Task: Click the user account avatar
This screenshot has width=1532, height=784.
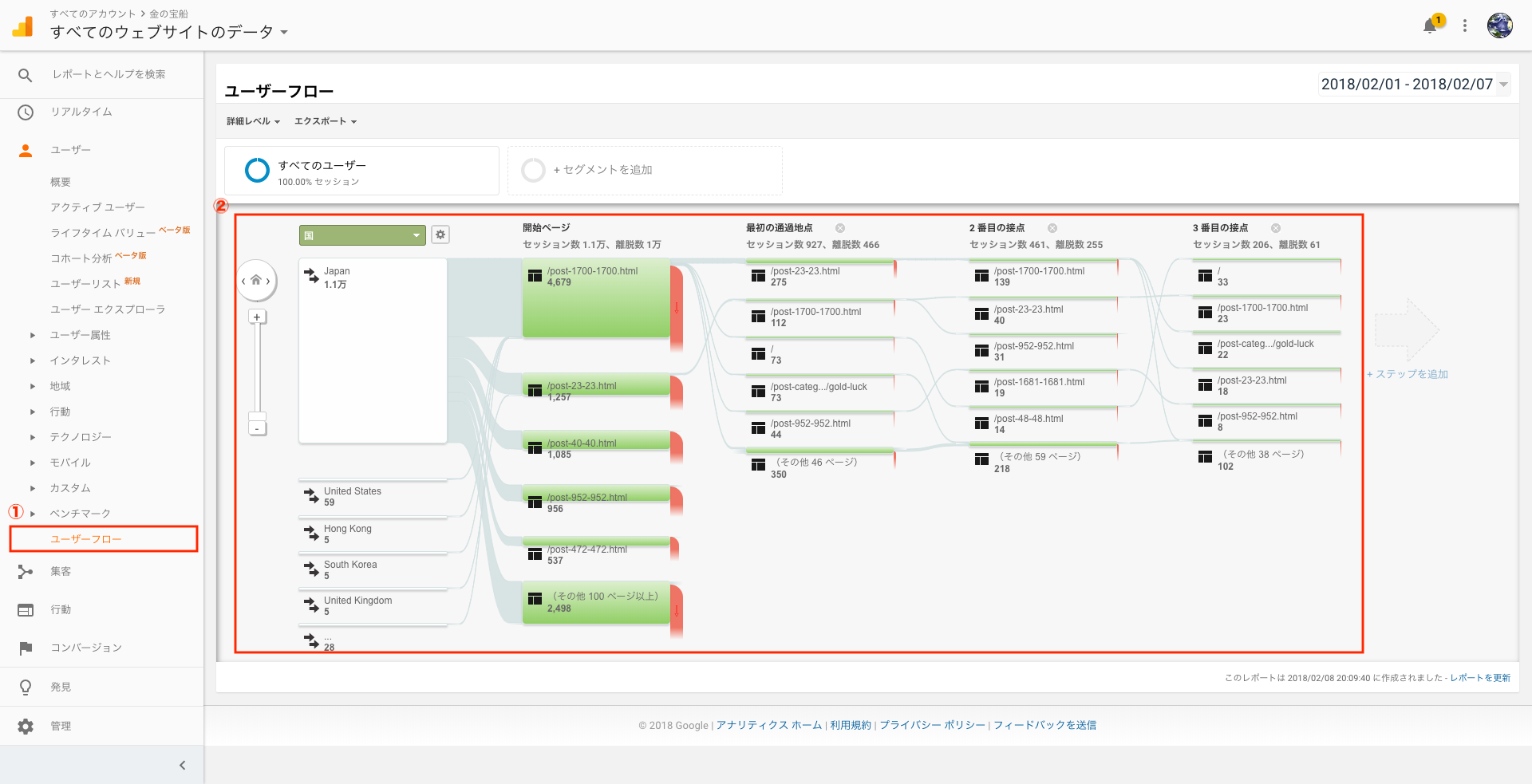Action: [x=1500, y=26]
